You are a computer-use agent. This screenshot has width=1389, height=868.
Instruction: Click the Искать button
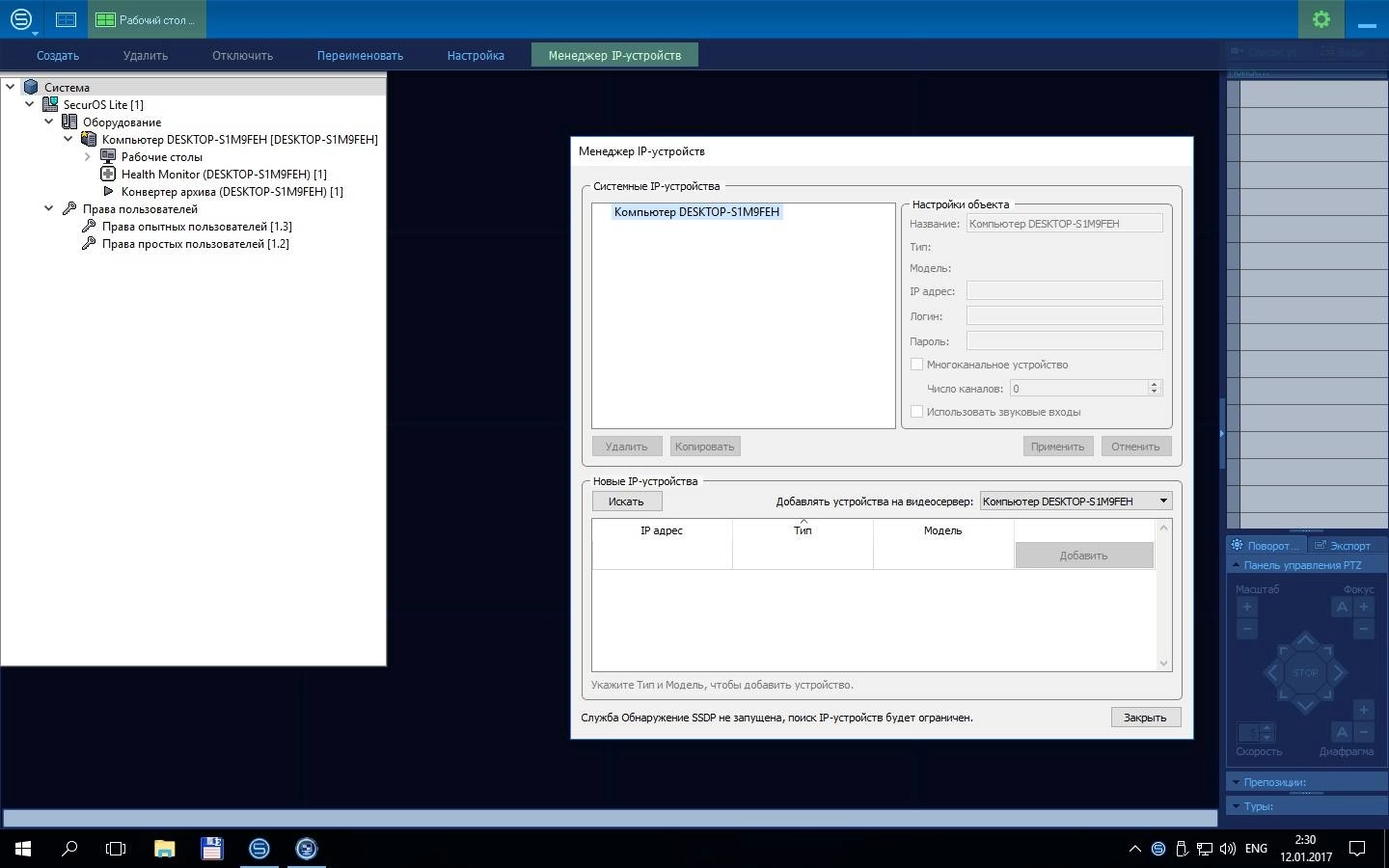(x=626, y=502)
